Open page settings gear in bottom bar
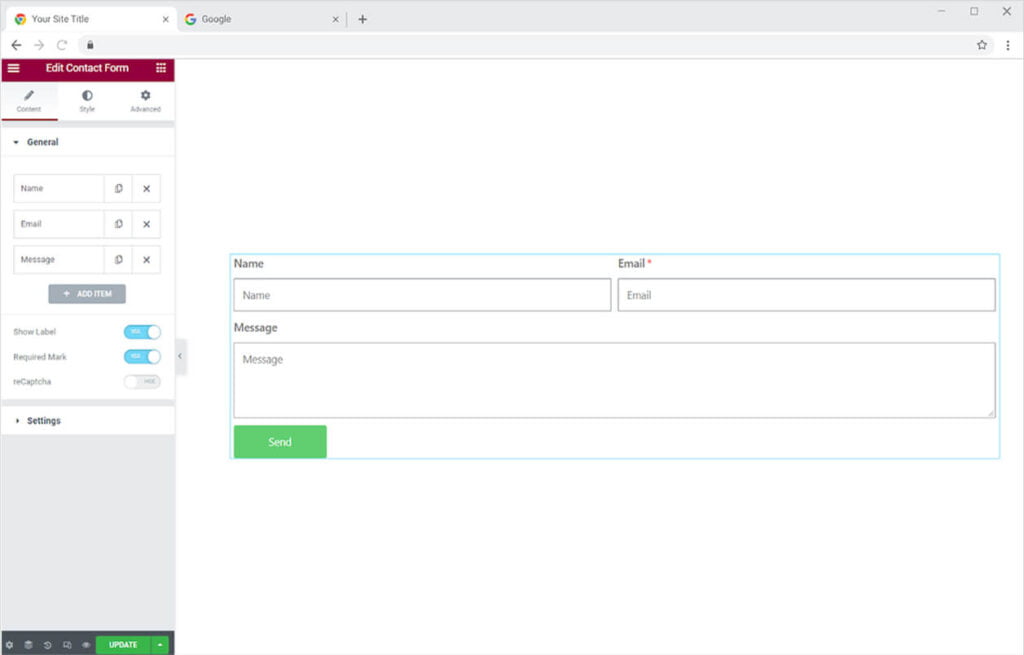1024x655 pixels. point(10,645)
